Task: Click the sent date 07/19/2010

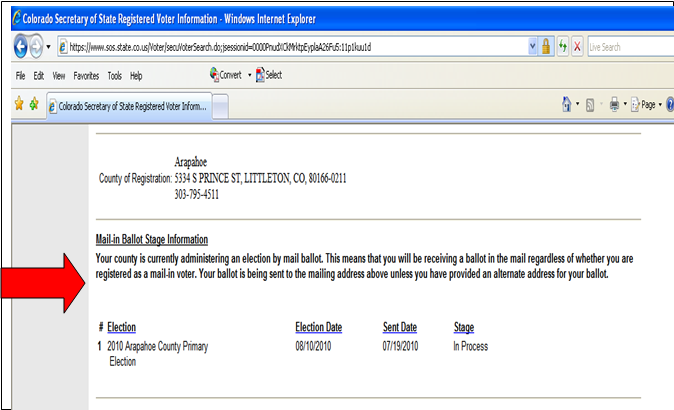Action: [x=400, y=346]
